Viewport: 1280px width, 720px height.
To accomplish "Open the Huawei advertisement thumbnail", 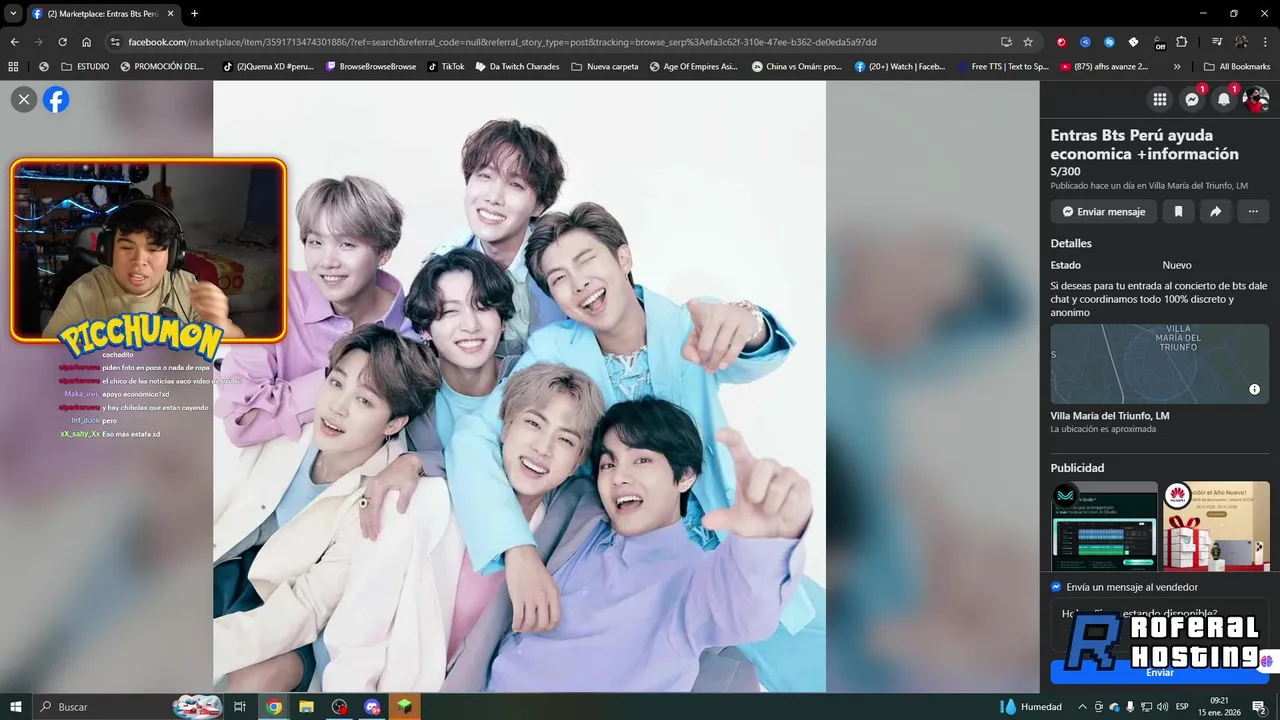I will pos(1216,526).
